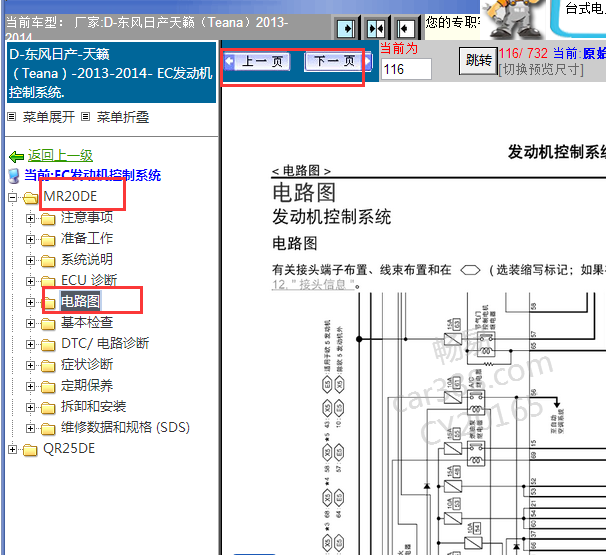Image resolution: width=606 pixels, height=555 pixels.
Task: Click the 菜单折叠 list icon
Action: tap(86, 116)
